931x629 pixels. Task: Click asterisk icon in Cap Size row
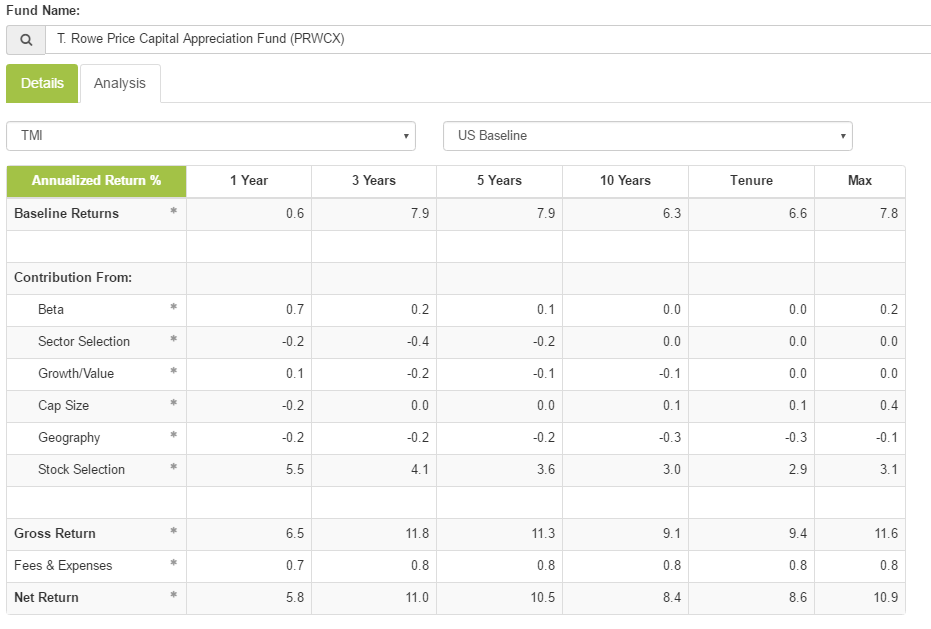(174, 404)
